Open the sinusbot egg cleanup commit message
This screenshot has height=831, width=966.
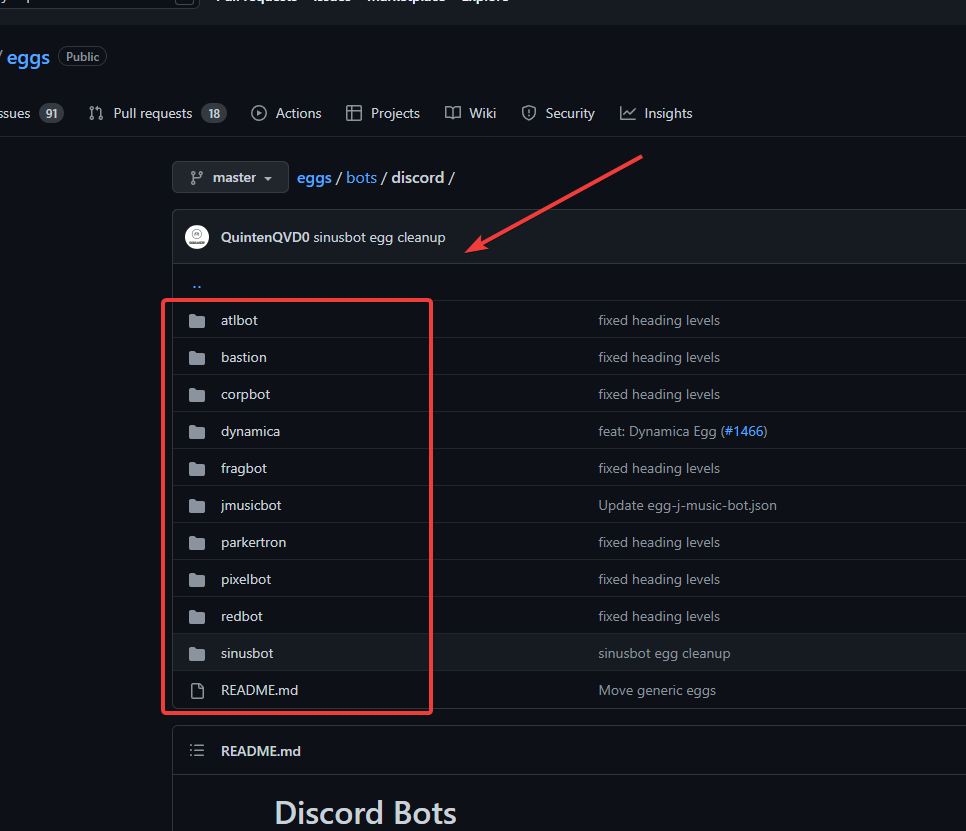click(379, 238)
